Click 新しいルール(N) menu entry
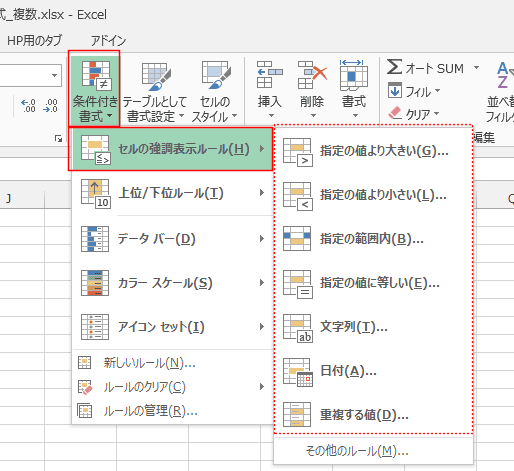 [173, 363]
